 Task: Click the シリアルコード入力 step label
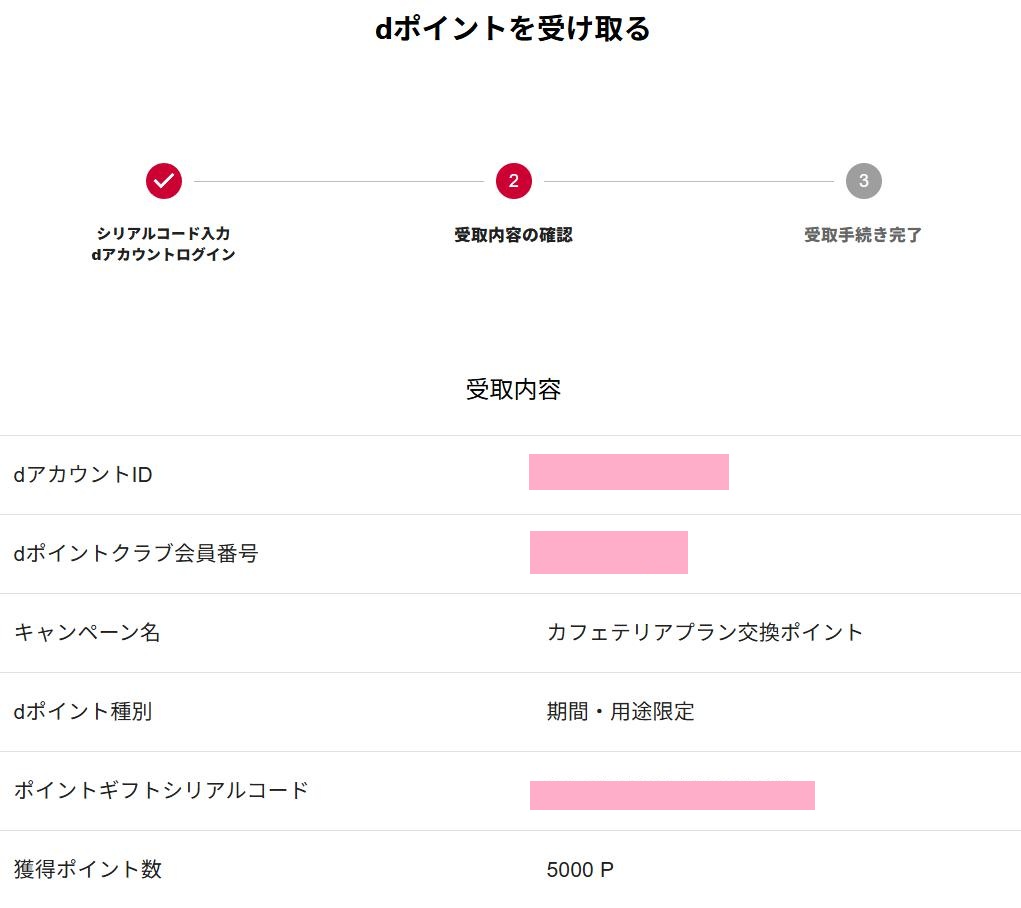point(163,233)
